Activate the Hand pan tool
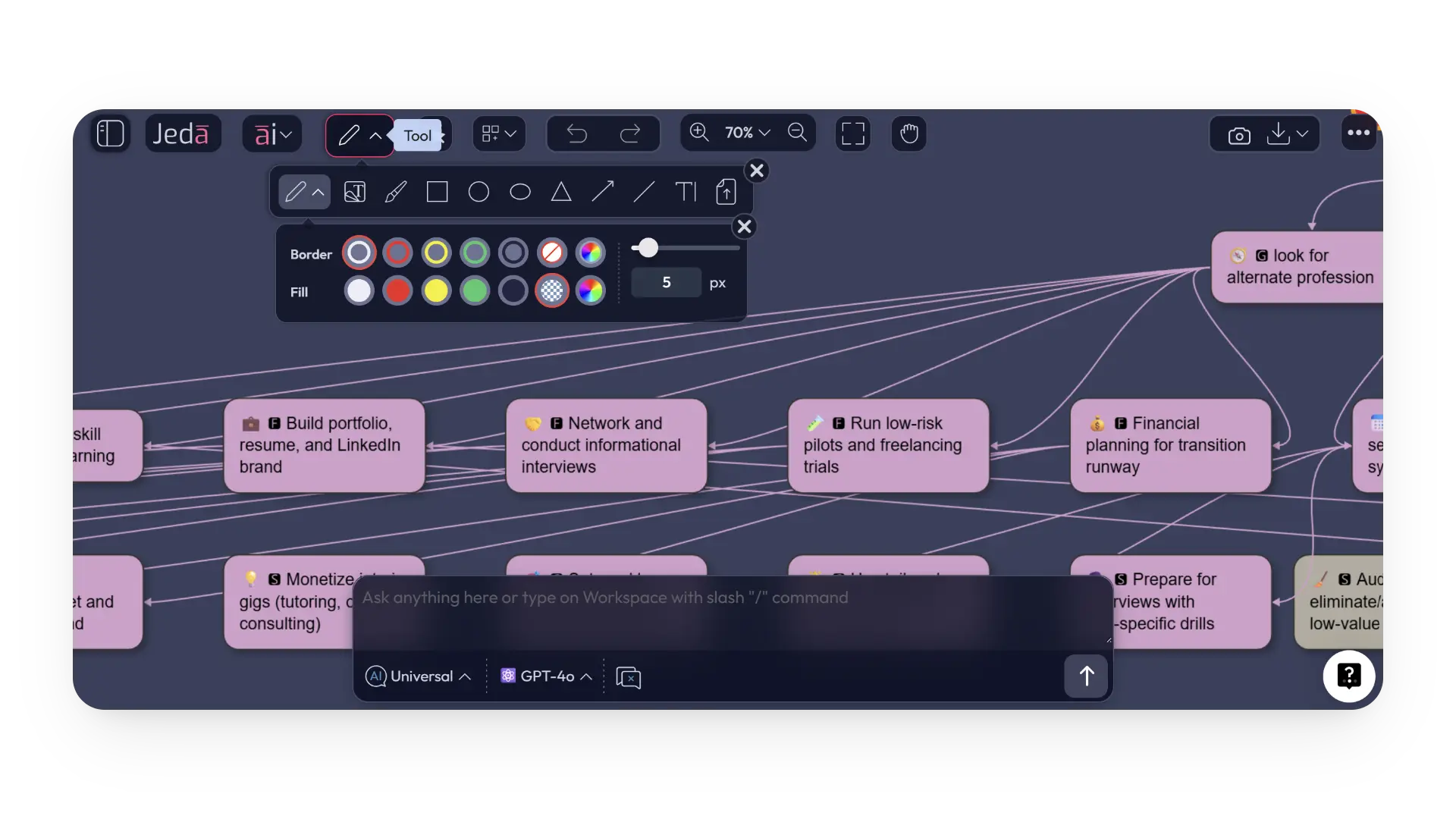1456x819 pixels. click(908, 133)
